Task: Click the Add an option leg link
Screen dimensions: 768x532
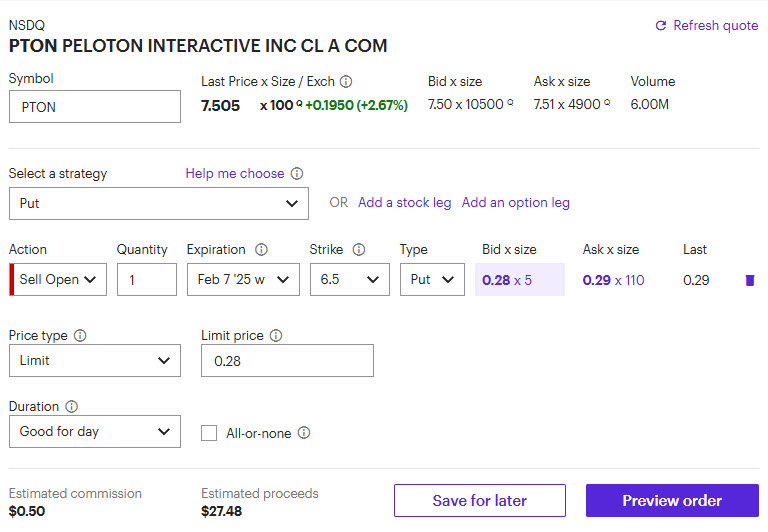Action: (516, 203)
